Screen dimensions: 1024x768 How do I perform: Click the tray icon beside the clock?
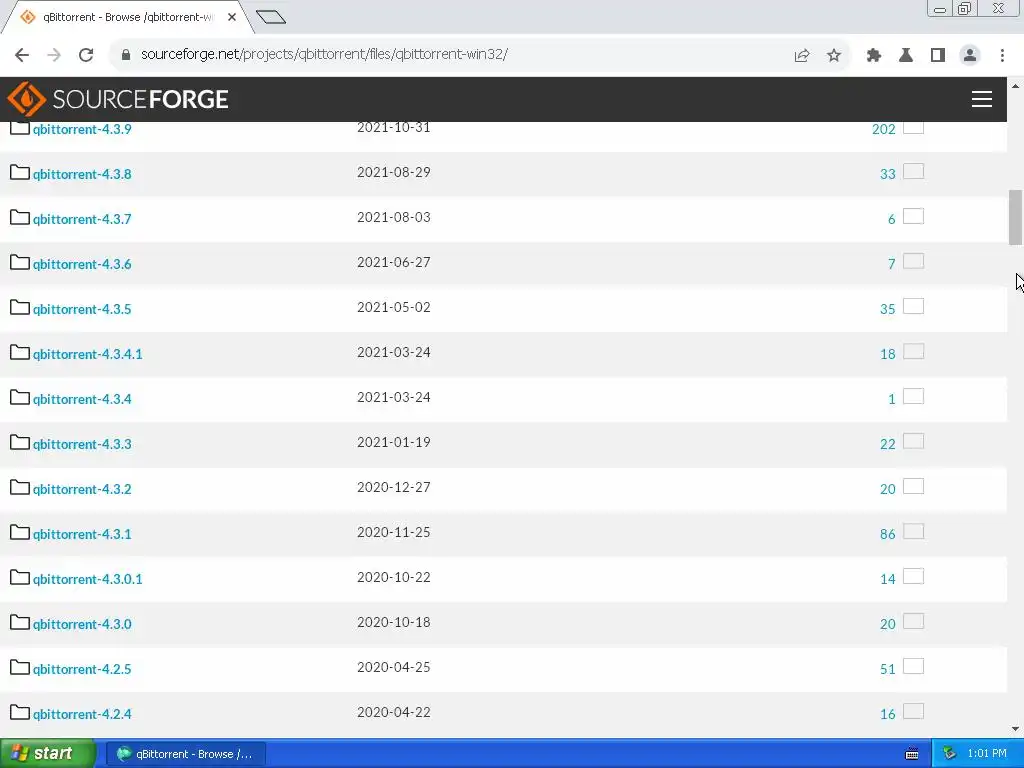(950, 754)
